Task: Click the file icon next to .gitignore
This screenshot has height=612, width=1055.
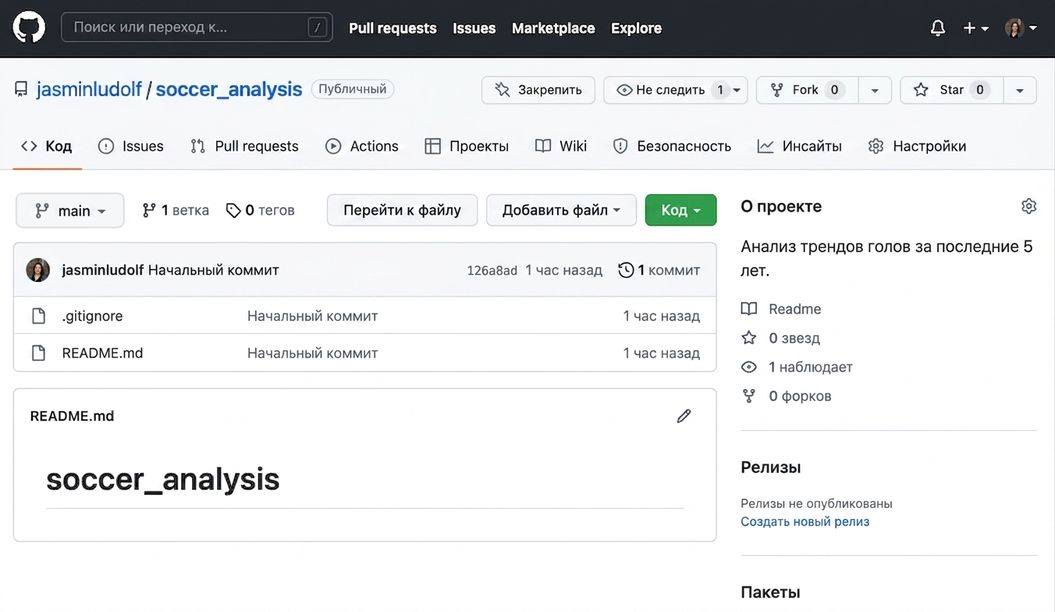Action: click(x=38, y=315)
